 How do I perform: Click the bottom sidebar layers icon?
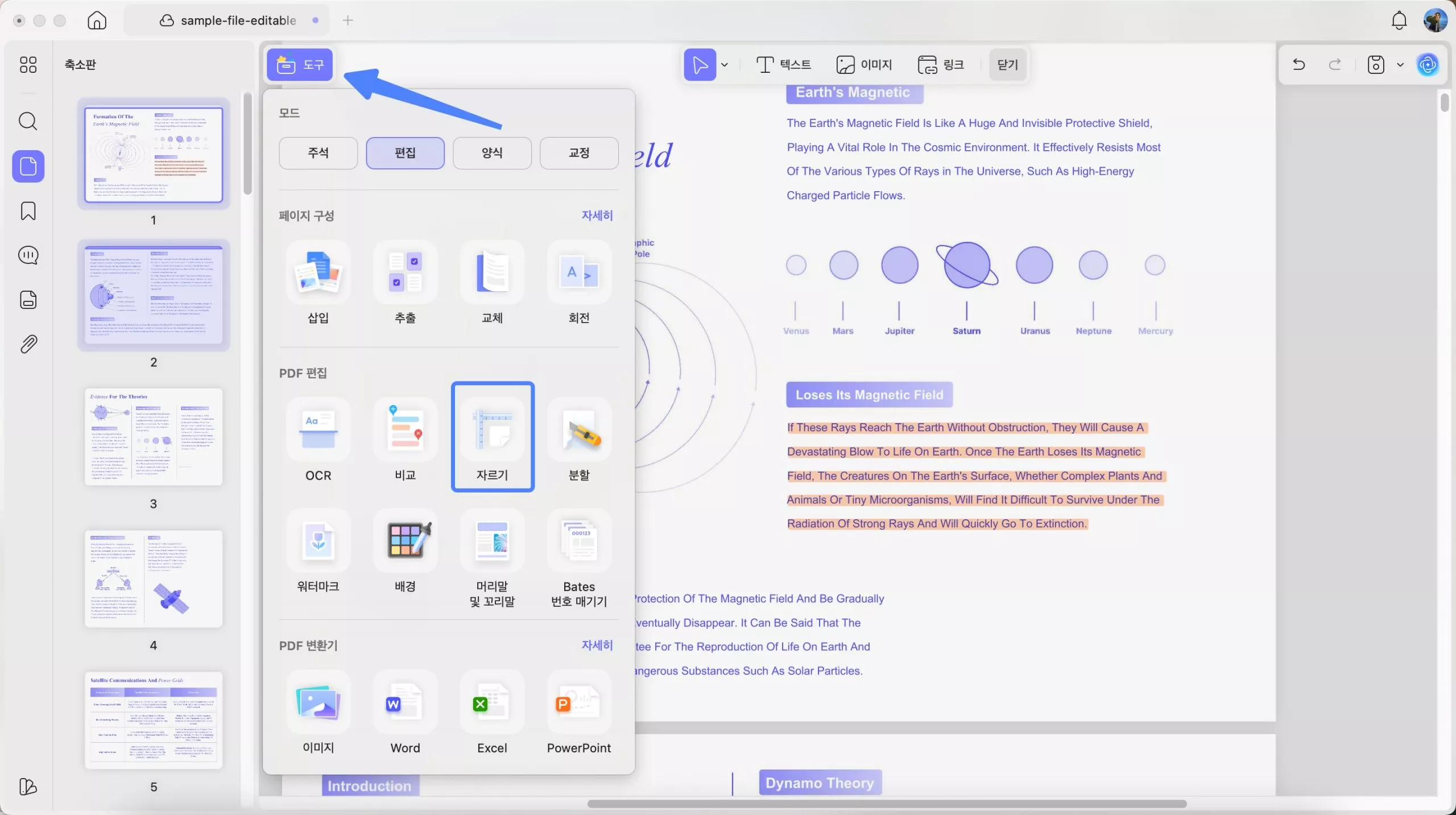tap(28, 787)
